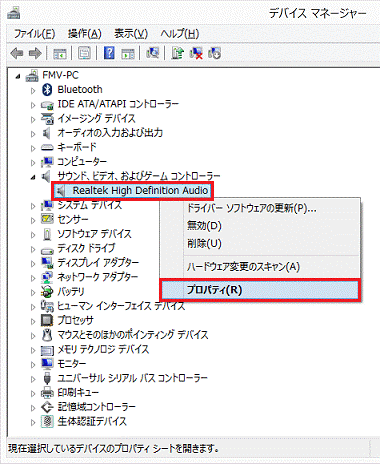The width and height of the screenshot is (380, 464).
Task: Select the ソフトウェア デバイス tree row
Action: click(x=94, y=234)
